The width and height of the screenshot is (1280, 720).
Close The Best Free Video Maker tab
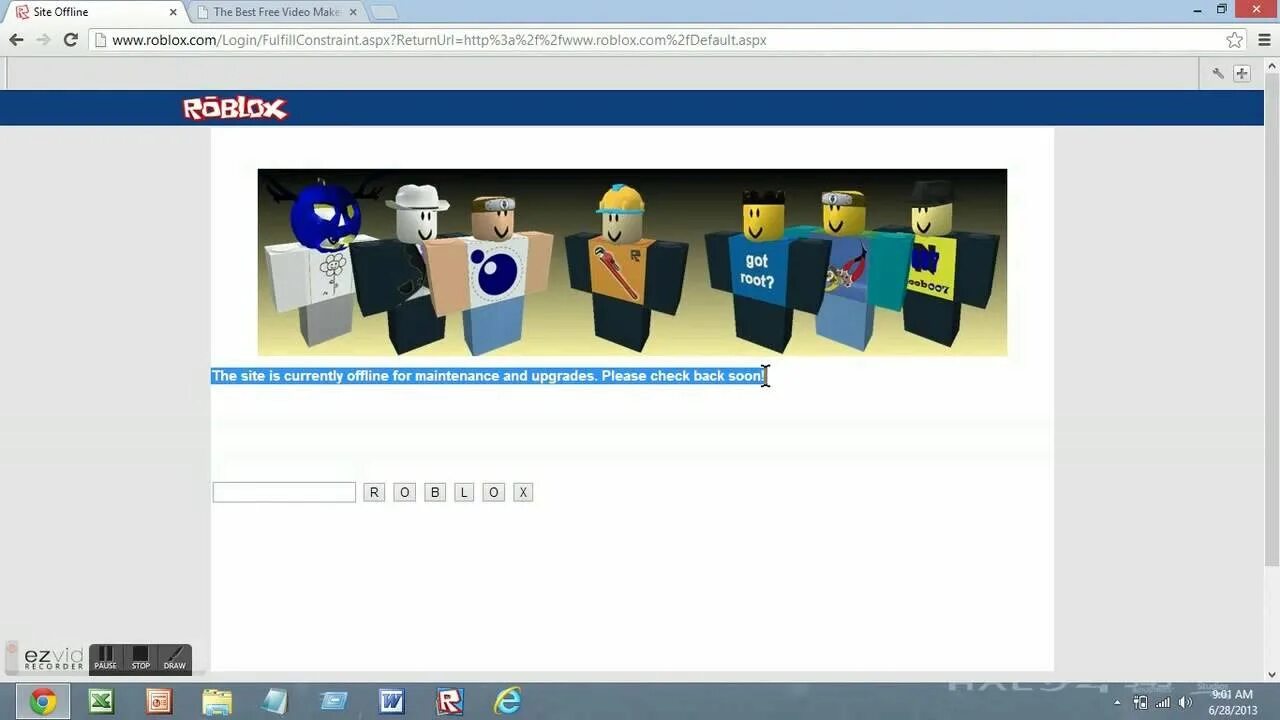click(353, 12)
